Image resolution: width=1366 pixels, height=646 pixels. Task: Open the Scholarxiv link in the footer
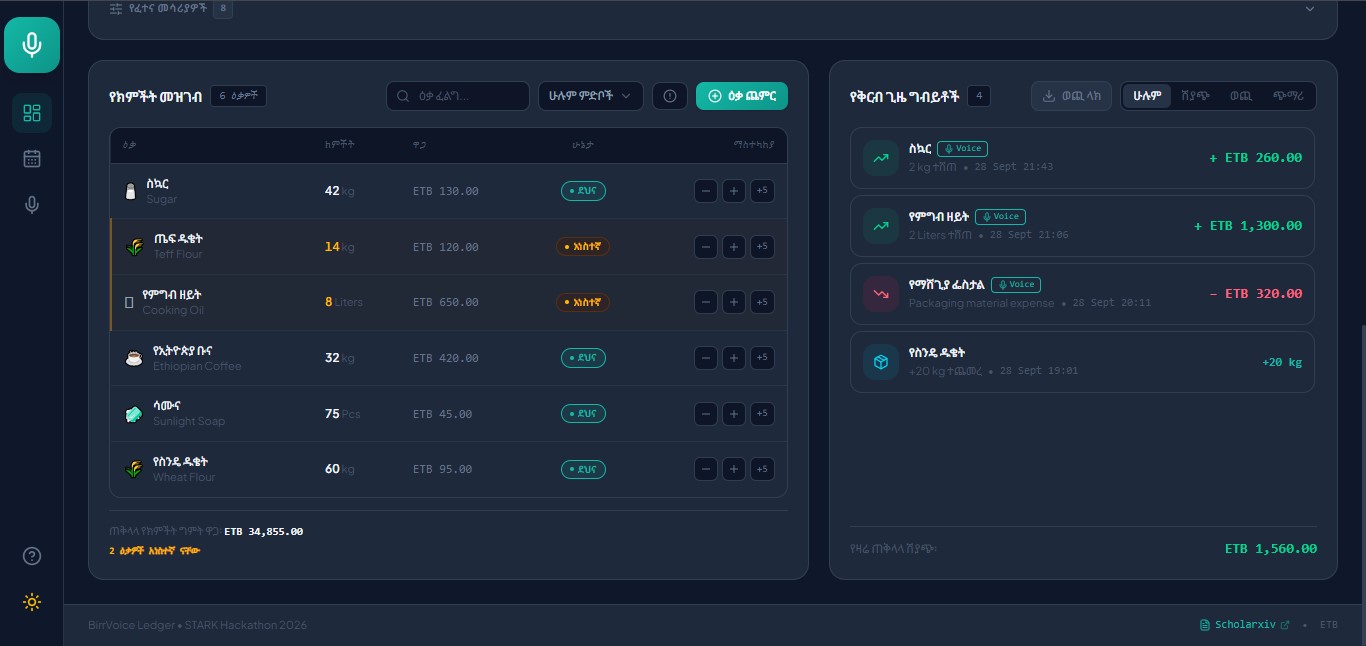1245,625
